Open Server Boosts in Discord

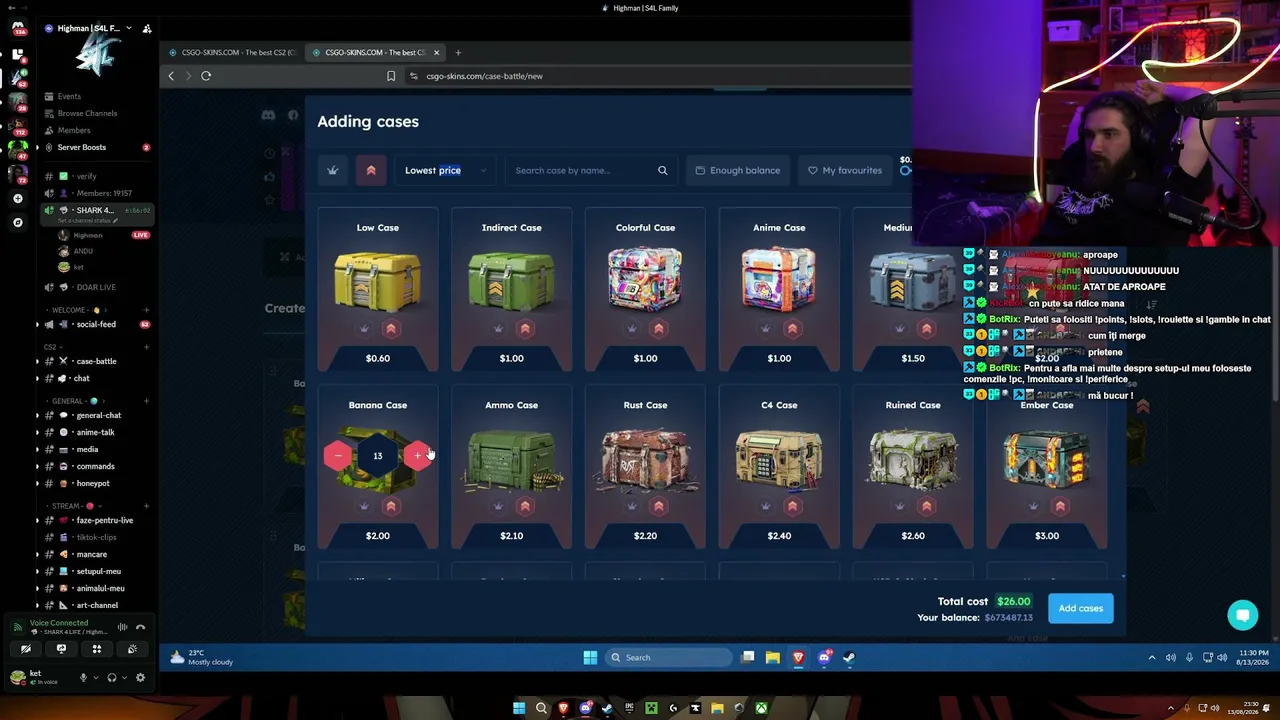click(x=81, y=147)
